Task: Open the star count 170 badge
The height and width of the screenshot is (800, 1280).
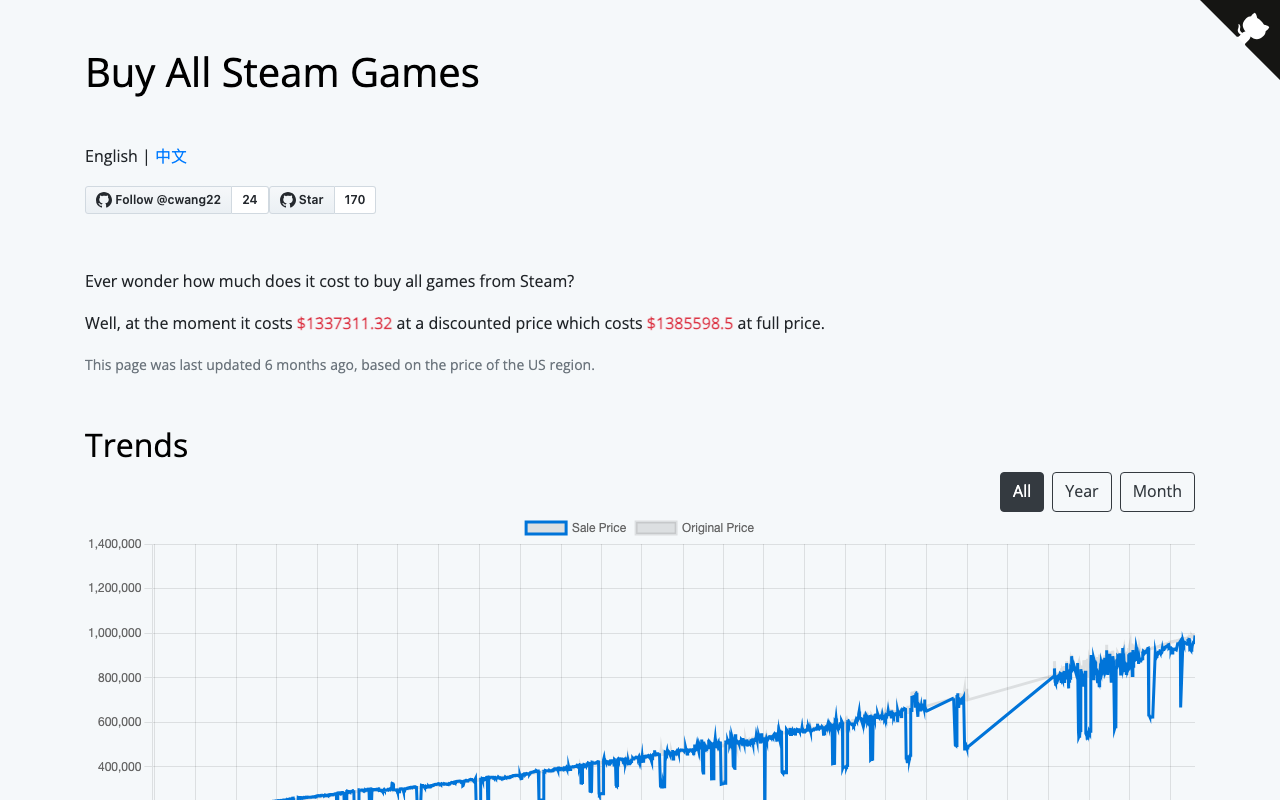Action: click(355, 200)
